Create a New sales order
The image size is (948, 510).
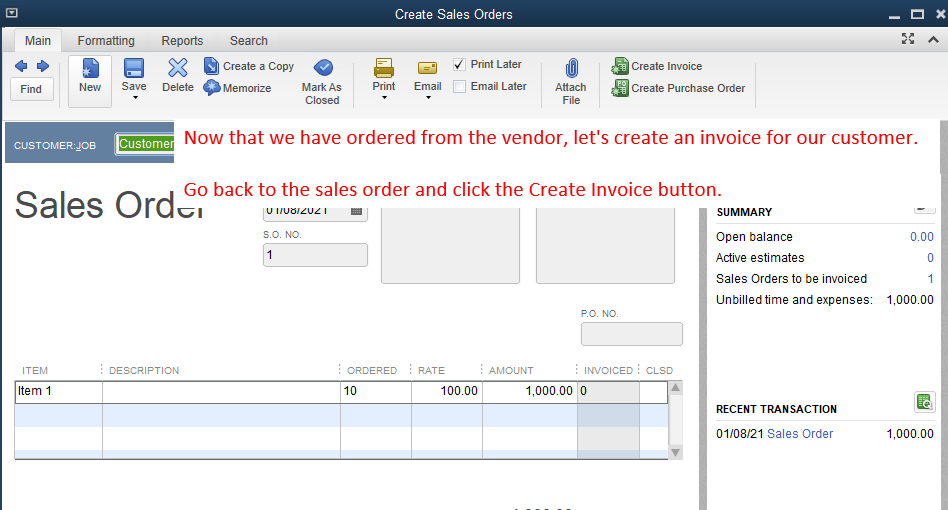pyautogui.click(x=89, y=81)
